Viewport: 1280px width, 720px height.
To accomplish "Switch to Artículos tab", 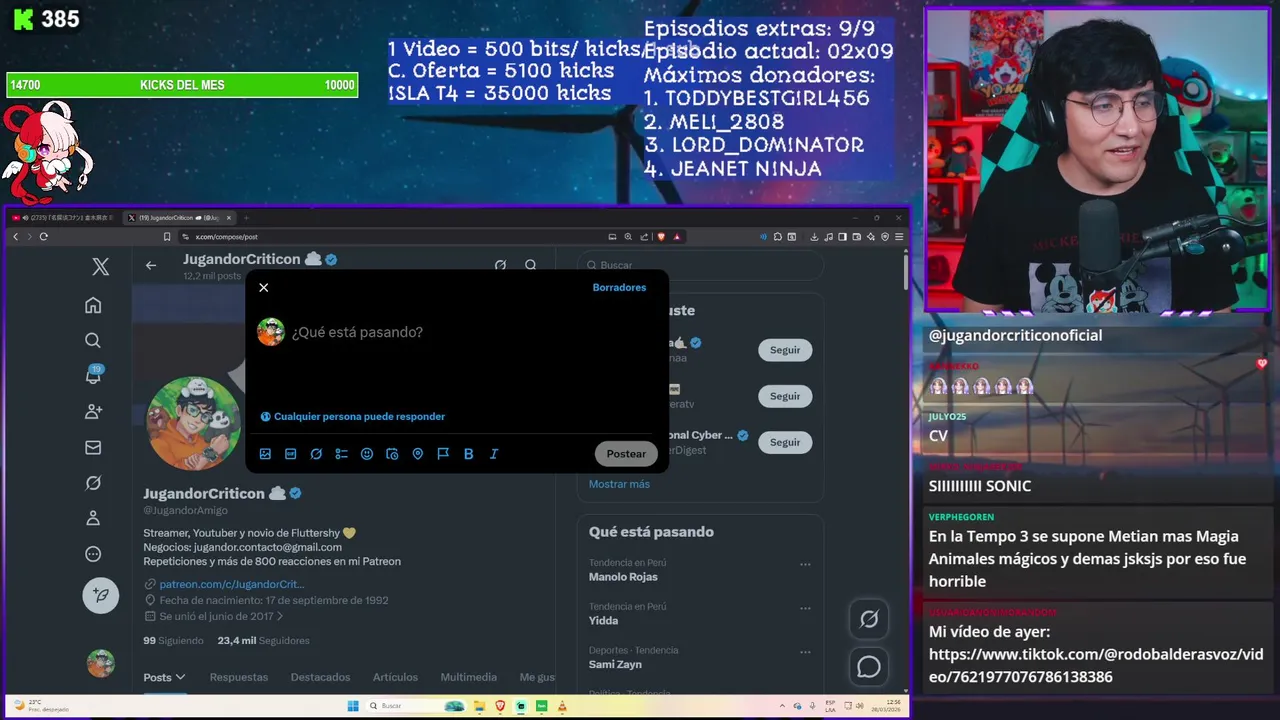I will [x=395, y=677].
